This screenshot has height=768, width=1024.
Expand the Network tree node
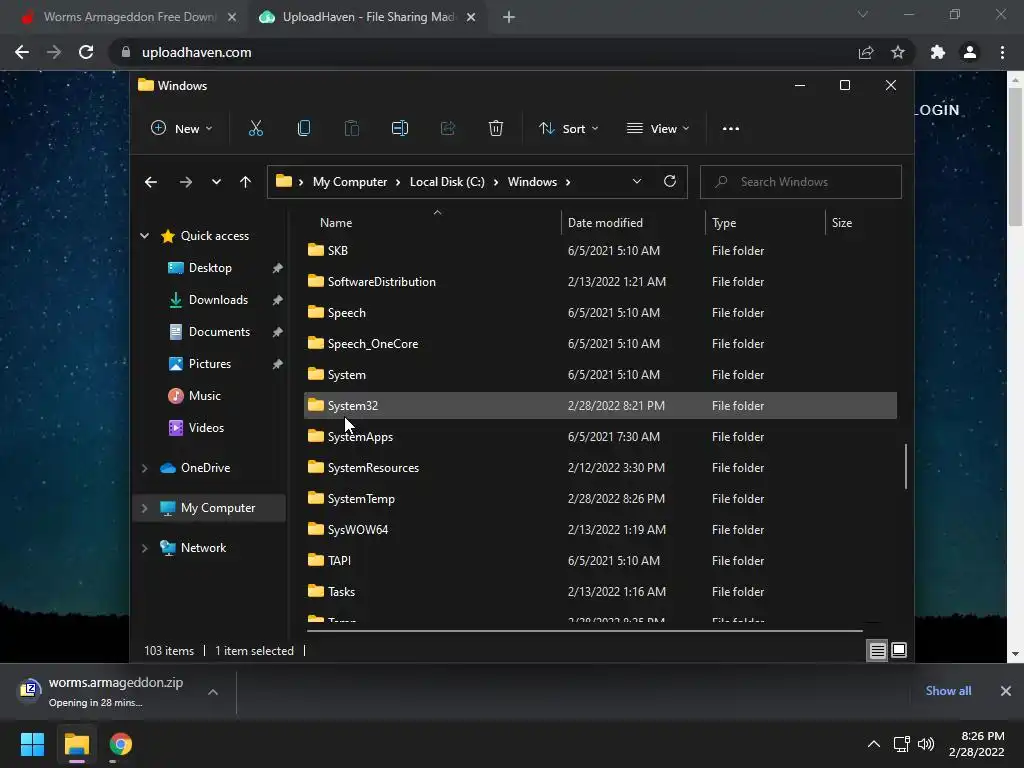click(144, 548)
